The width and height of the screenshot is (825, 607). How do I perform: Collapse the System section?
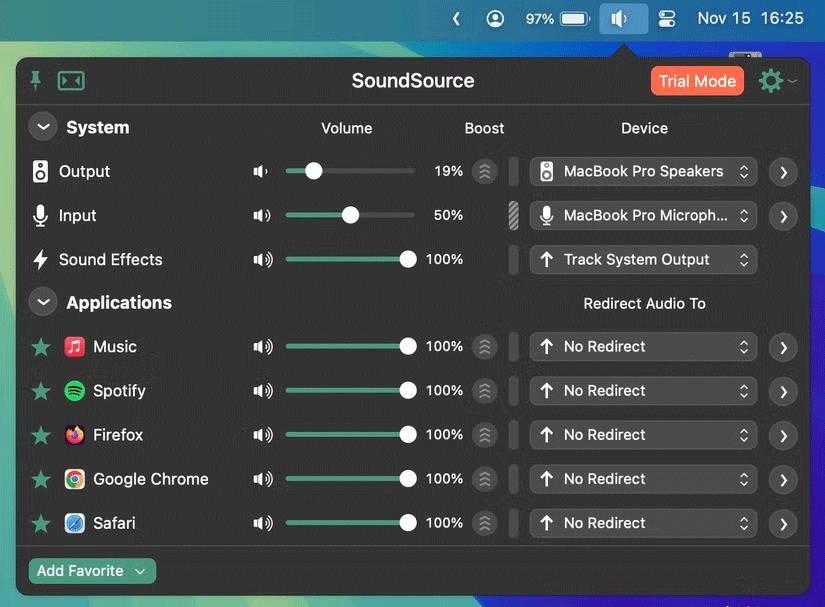click(x=42, y=127)
